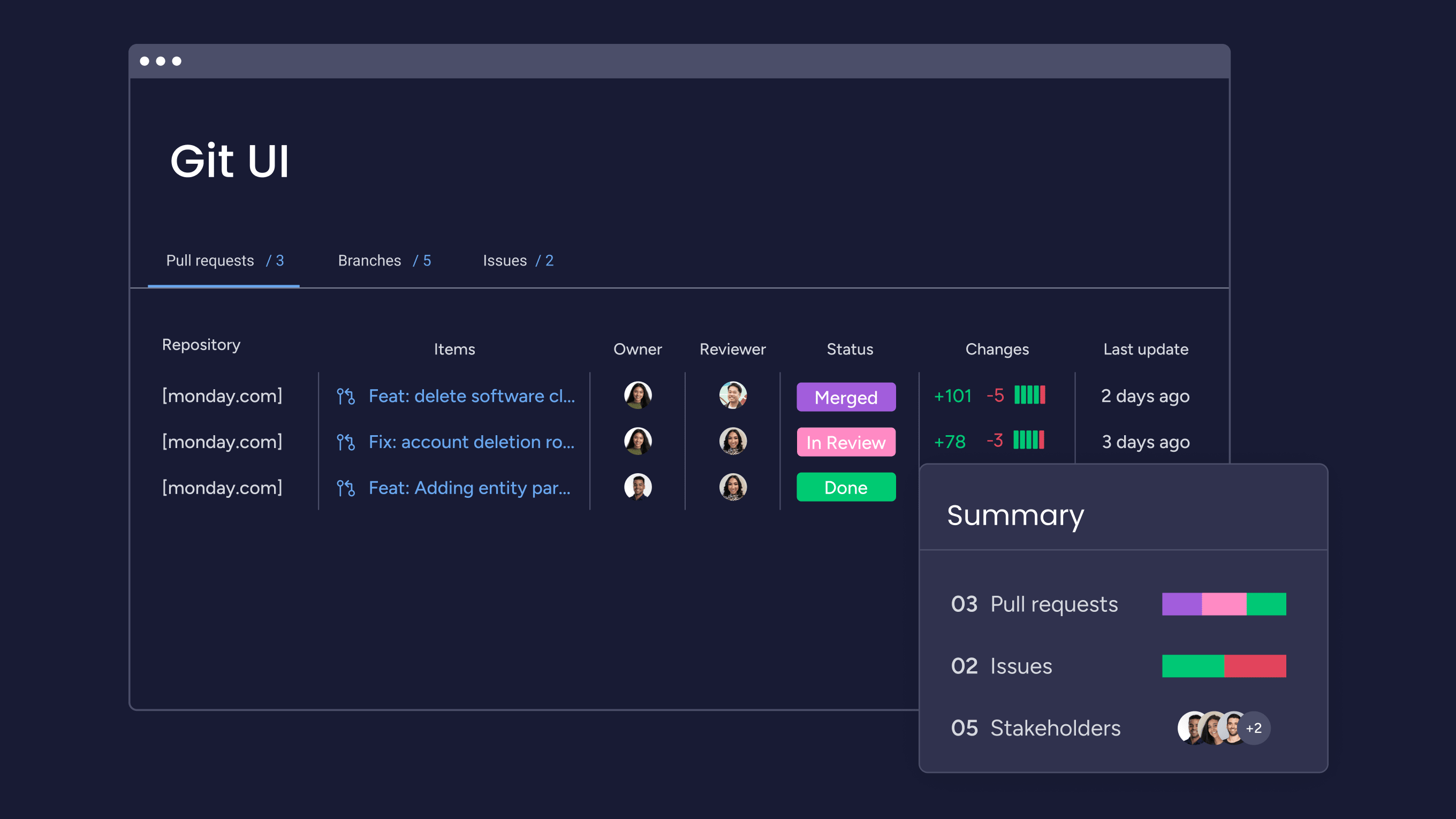The image size is (1456, 819).
Task: Click the +2 stakeholders badge in Summary
Action: pyautogui.click(x=1254, y=728)
